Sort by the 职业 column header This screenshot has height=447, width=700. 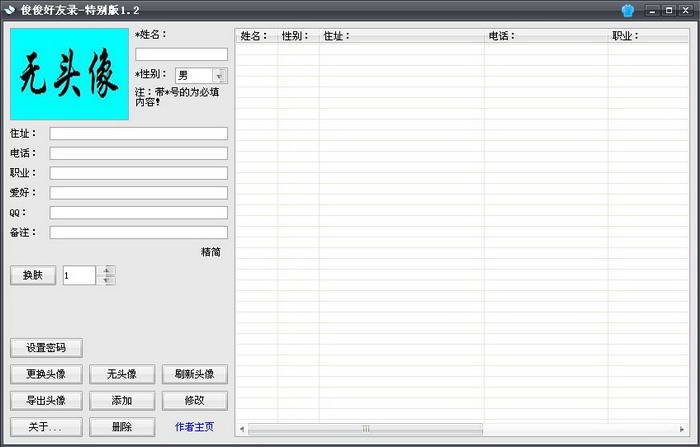pyautogui.click(x=648, y=36)
